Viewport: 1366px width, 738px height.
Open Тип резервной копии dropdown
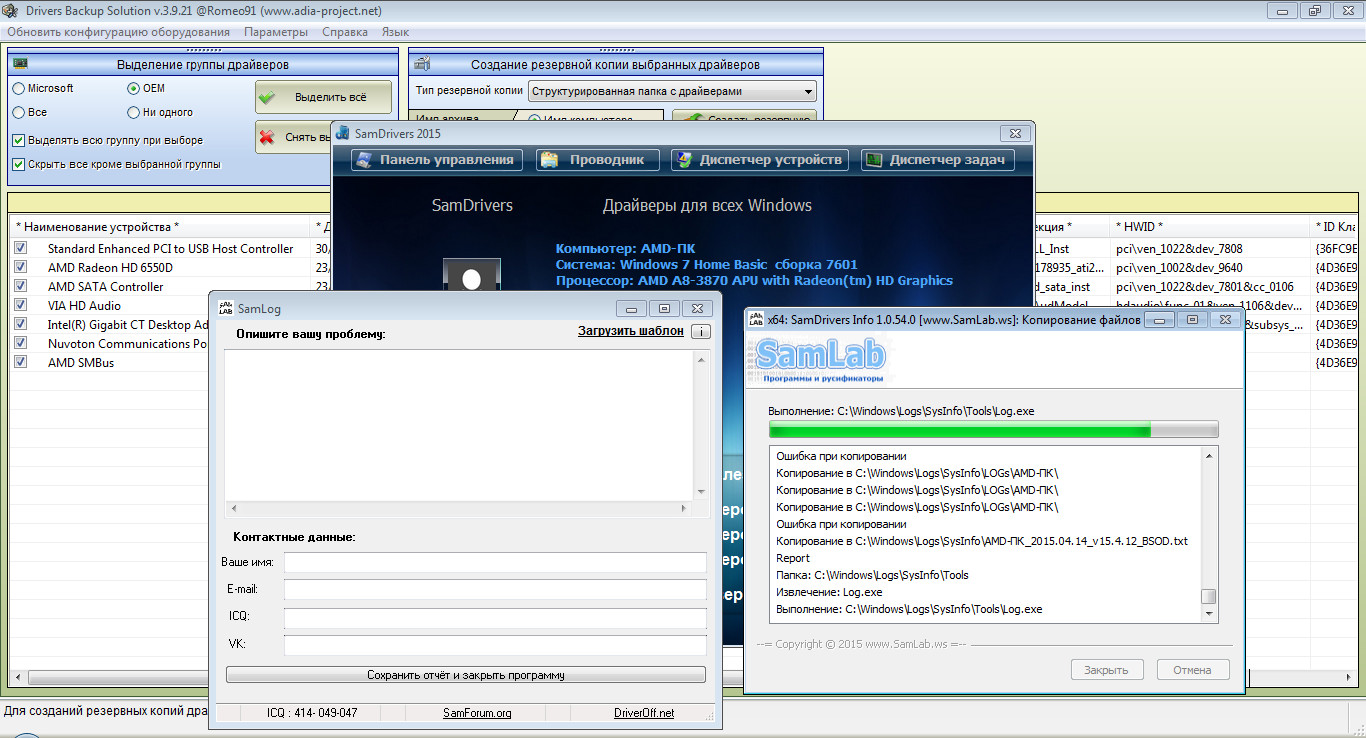tap(672, 91)
